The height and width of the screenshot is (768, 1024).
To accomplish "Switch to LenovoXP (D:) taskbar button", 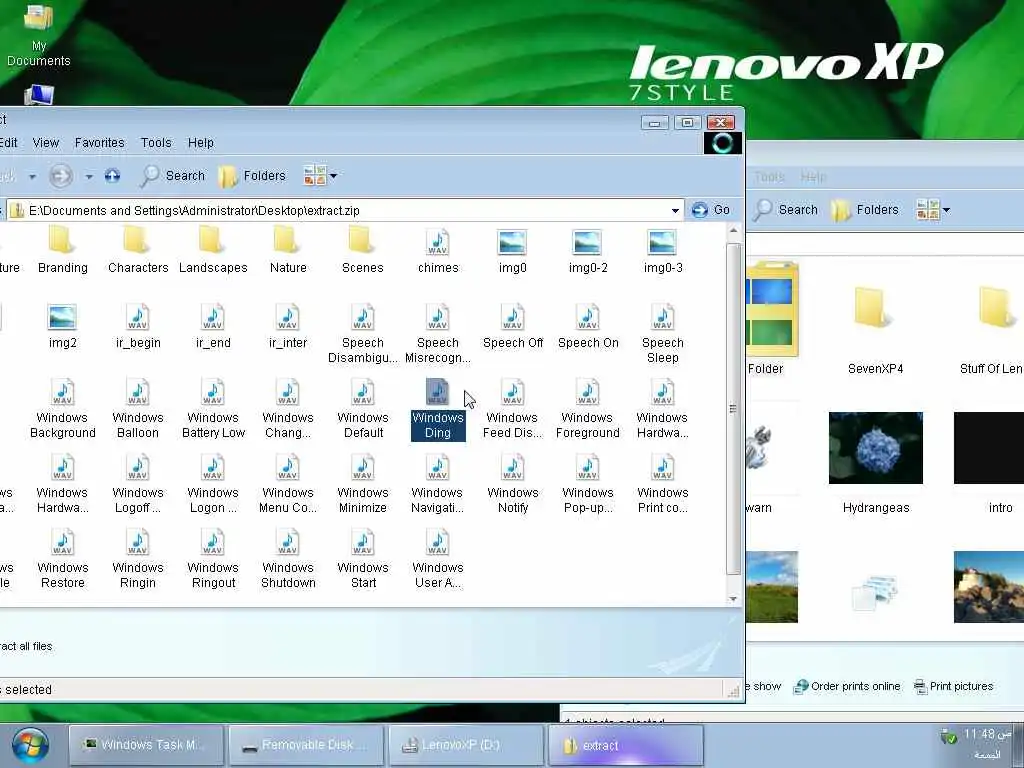I will click(466, 744).
